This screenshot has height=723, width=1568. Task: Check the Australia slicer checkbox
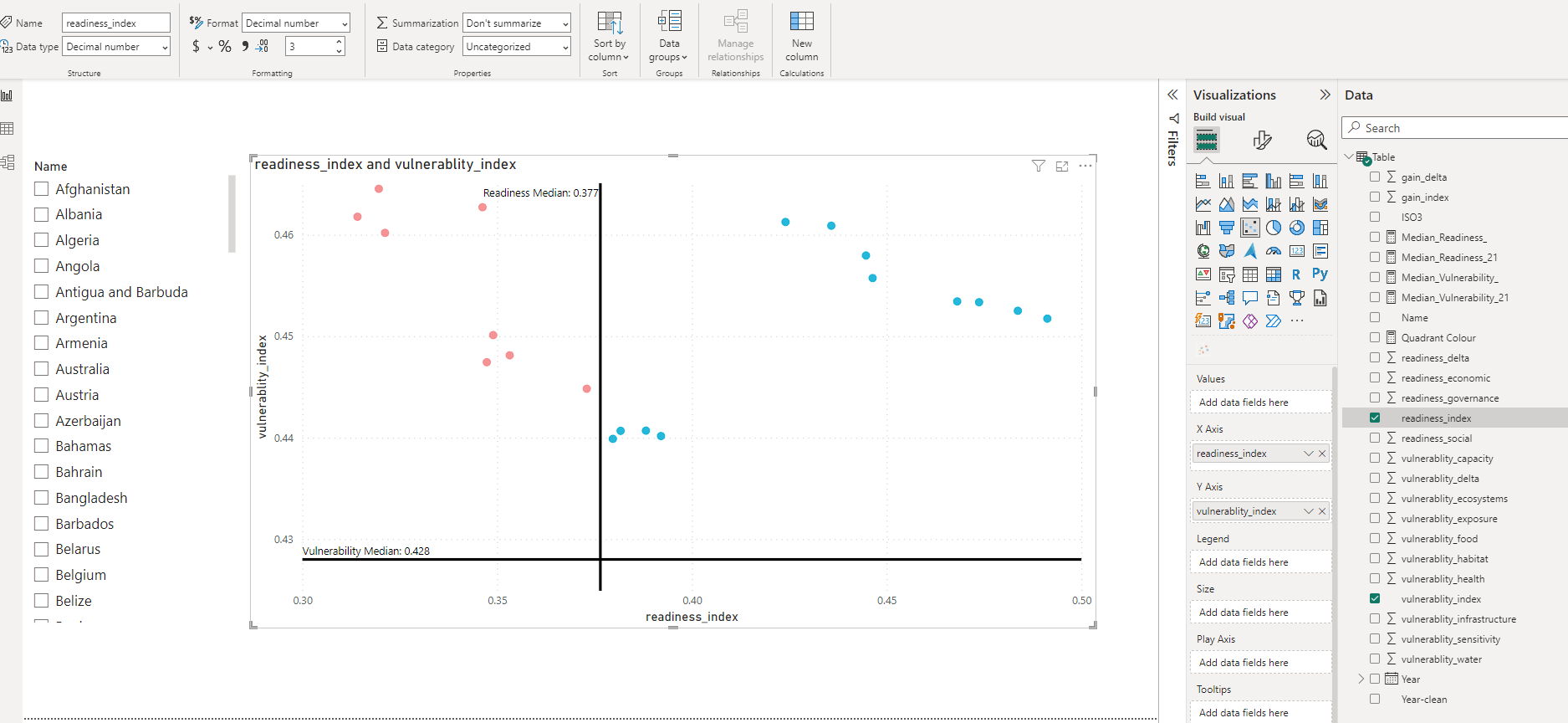coord(41,369)
